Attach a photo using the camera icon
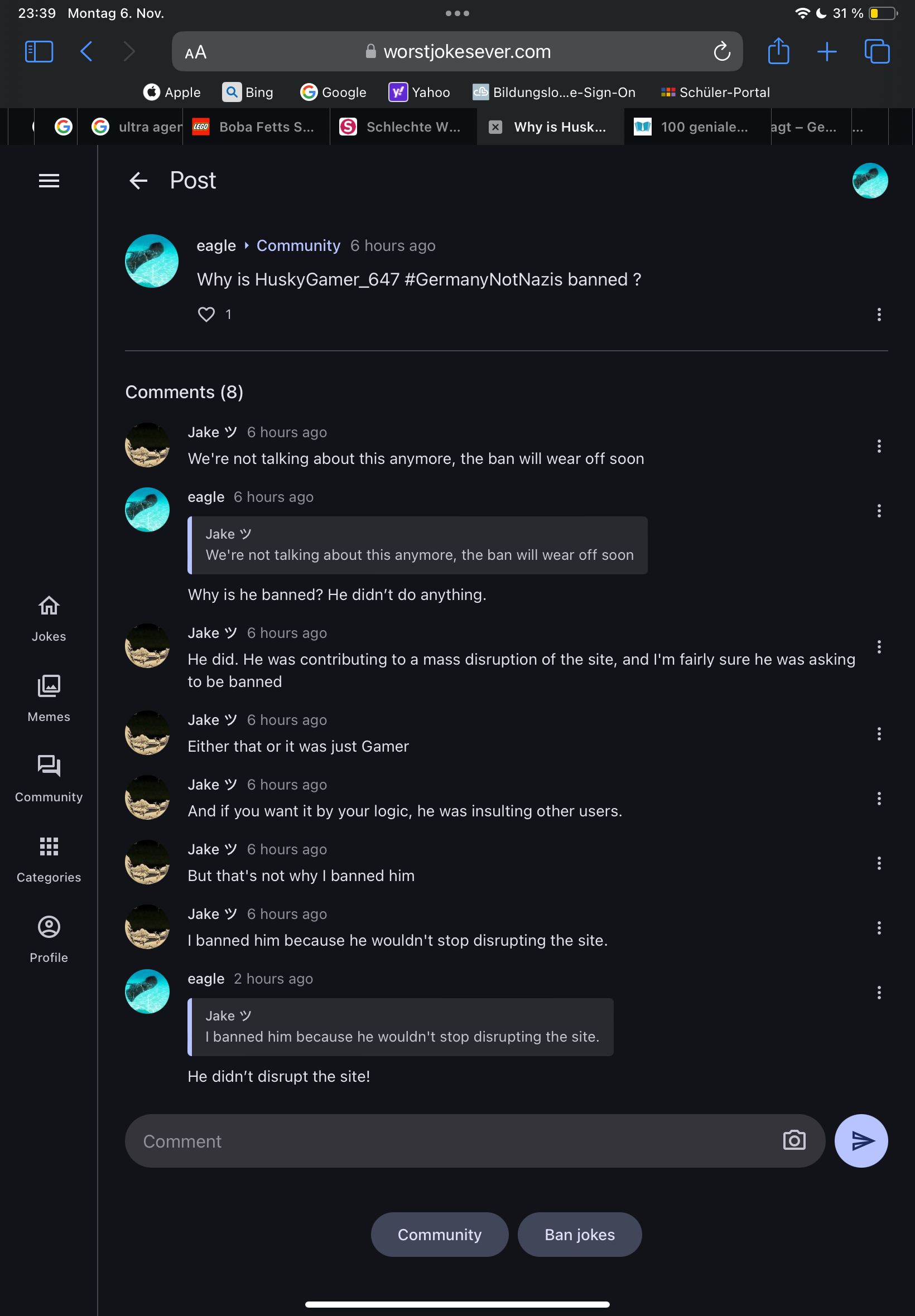This screenshot has height=1316, width=915. pyautogui.click(x=794, y=1140)
